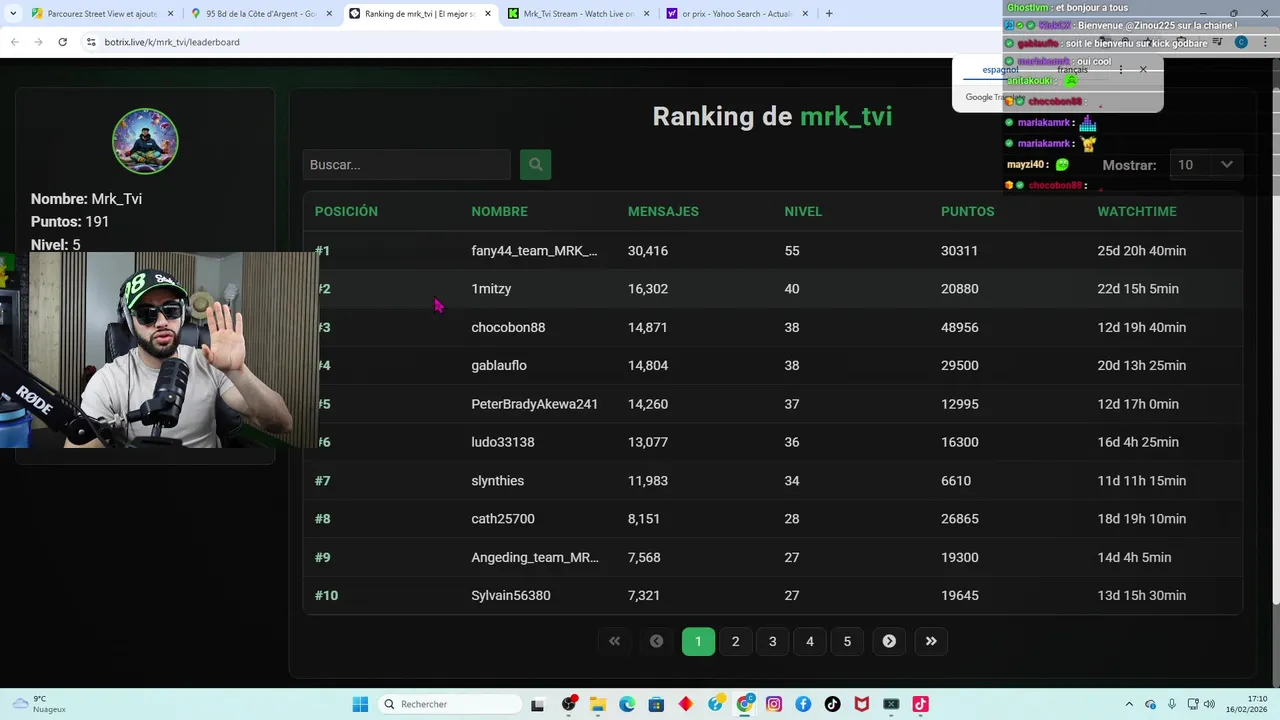Go to page 3 of leaderboard
The width and height of the screenshot is (1280, 720).
click(x=772, y=641)
